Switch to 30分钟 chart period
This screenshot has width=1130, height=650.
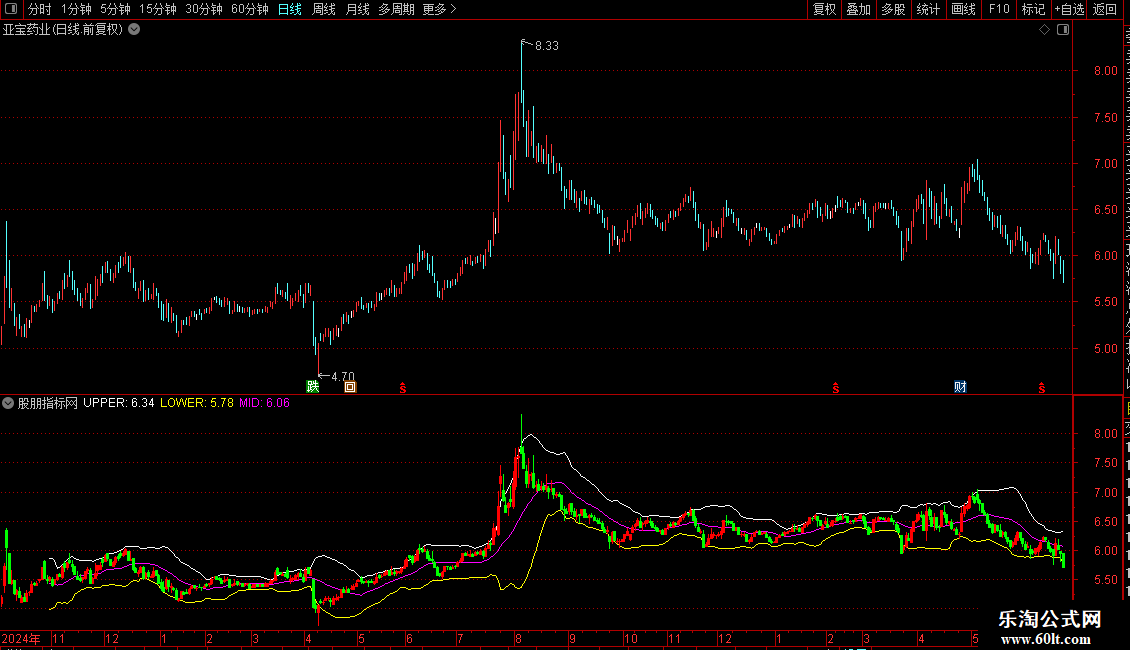point(204,9)
